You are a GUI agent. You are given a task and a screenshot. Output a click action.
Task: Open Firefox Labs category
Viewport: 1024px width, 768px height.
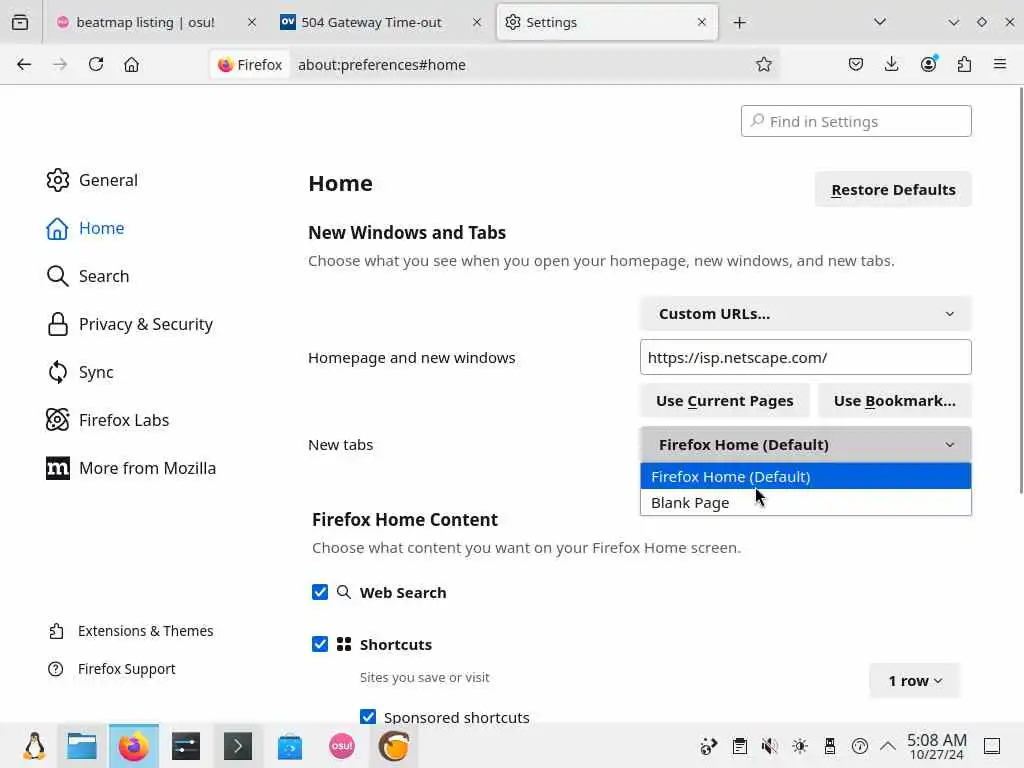[x=108, y=420]
